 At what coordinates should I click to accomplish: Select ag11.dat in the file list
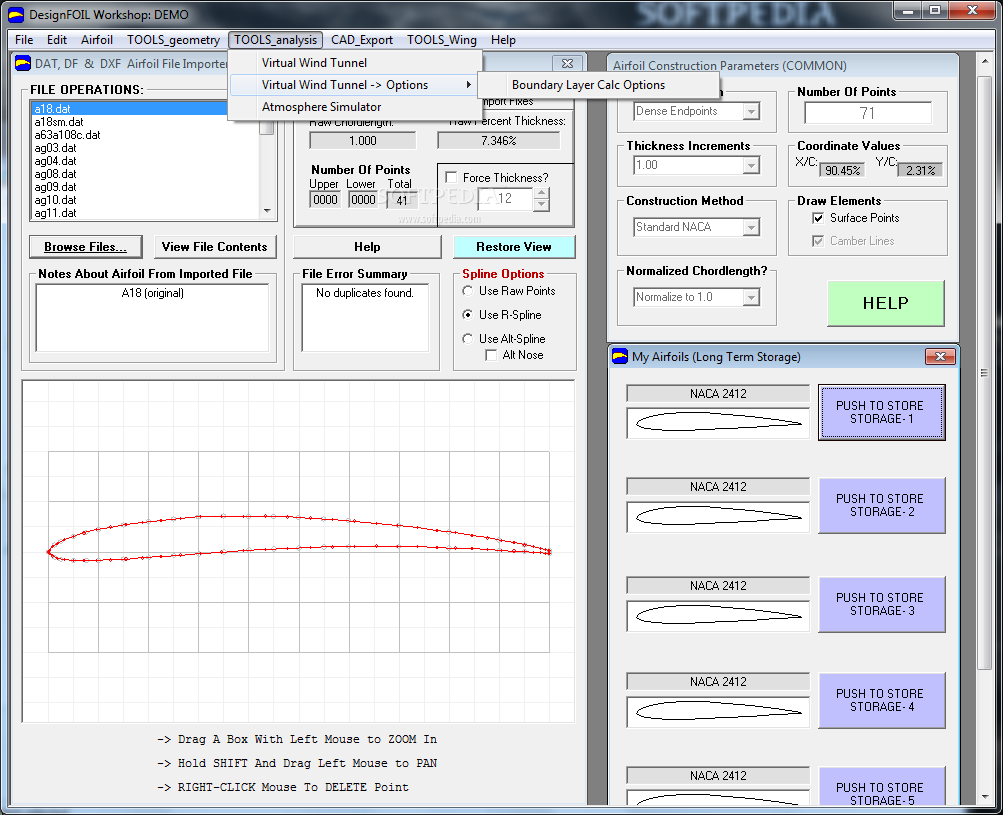coord(146,213)
